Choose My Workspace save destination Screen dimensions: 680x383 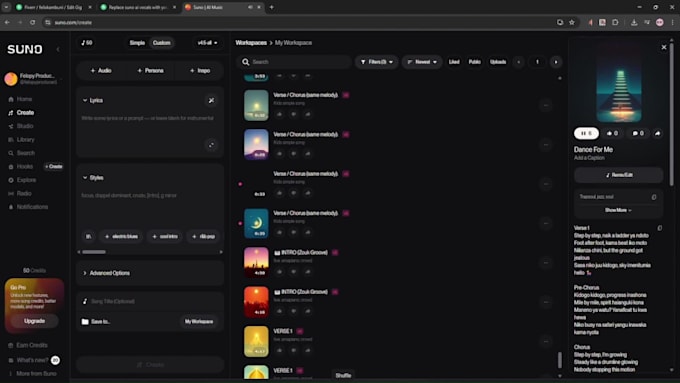click(x=199, y=321)
